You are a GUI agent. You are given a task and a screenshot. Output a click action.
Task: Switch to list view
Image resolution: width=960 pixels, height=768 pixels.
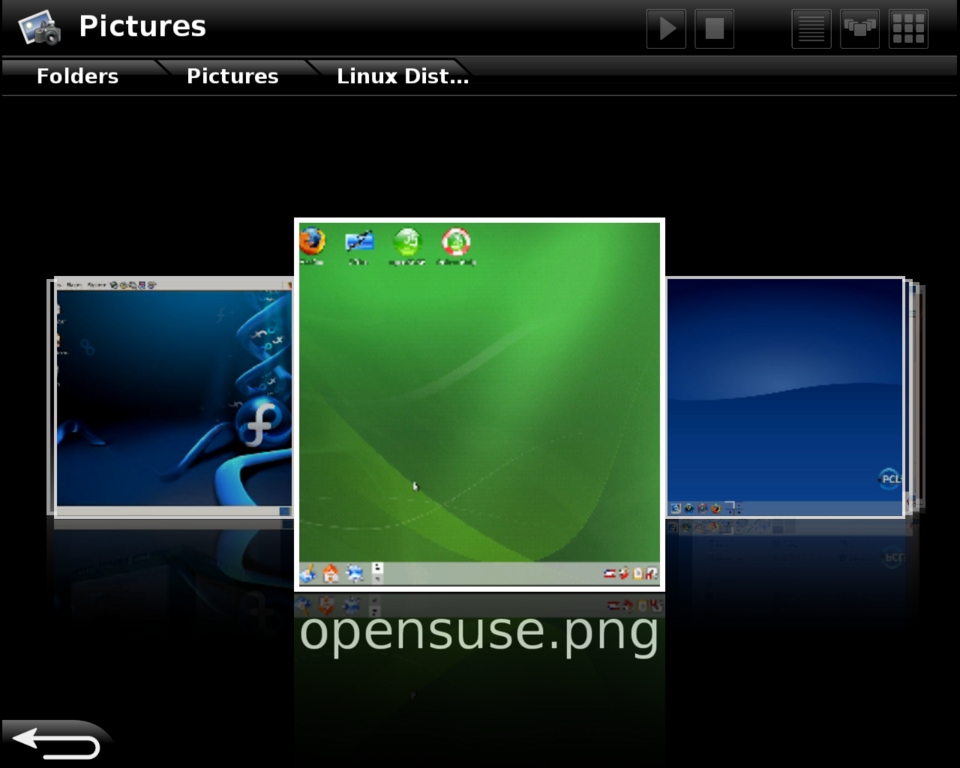pos(810,28)
